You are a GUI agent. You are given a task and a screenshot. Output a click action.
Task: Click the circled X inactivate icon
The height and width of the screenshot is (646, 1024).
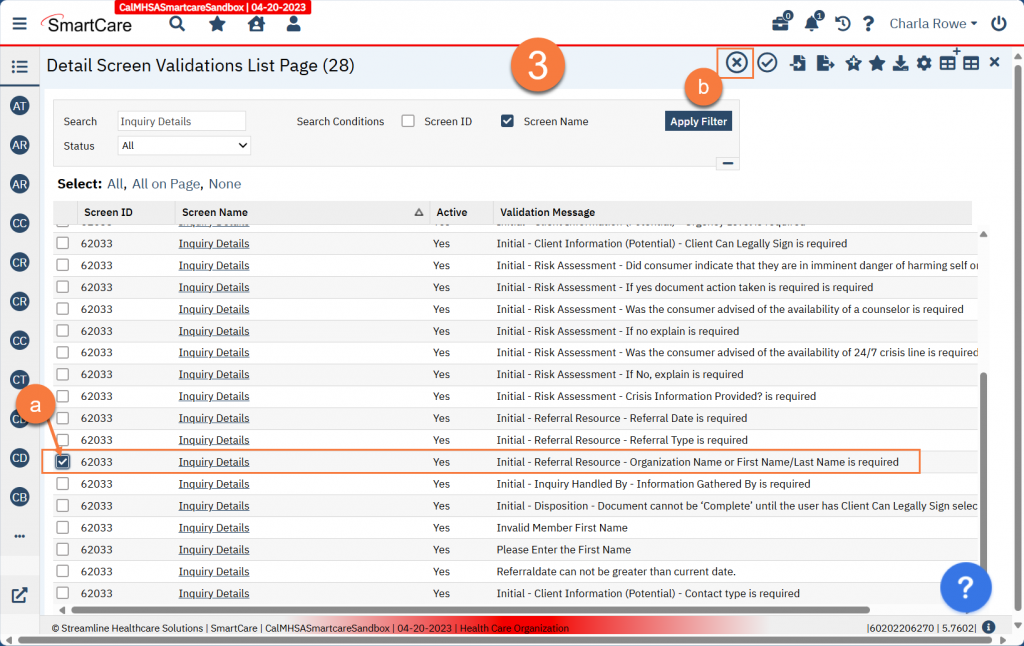737,63
